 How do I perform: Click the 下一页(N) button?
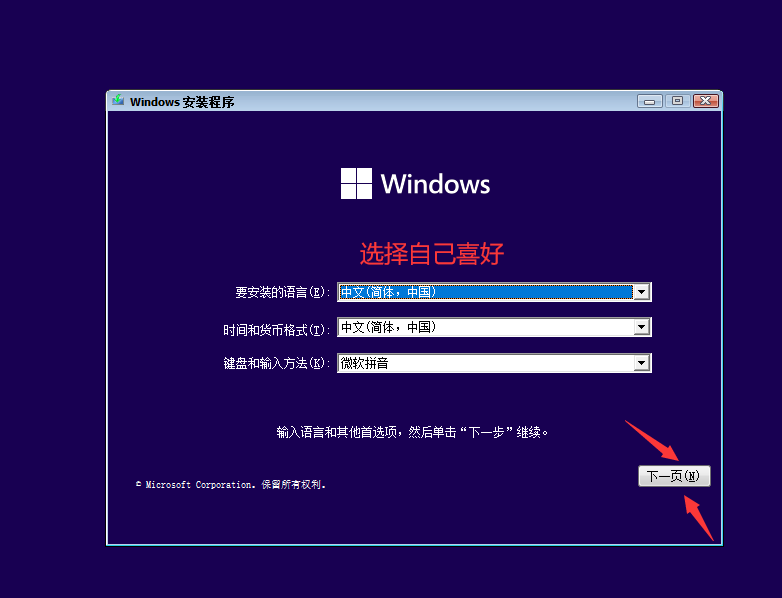coord(674,476)
